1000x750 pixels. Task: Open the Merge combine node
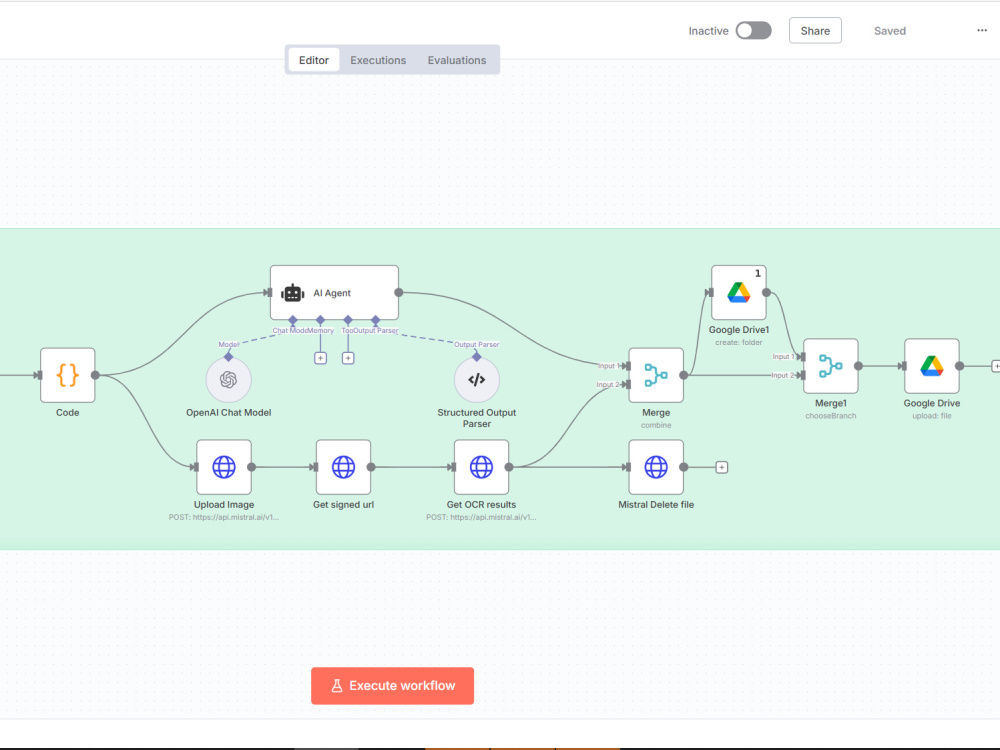coord(656,375)
